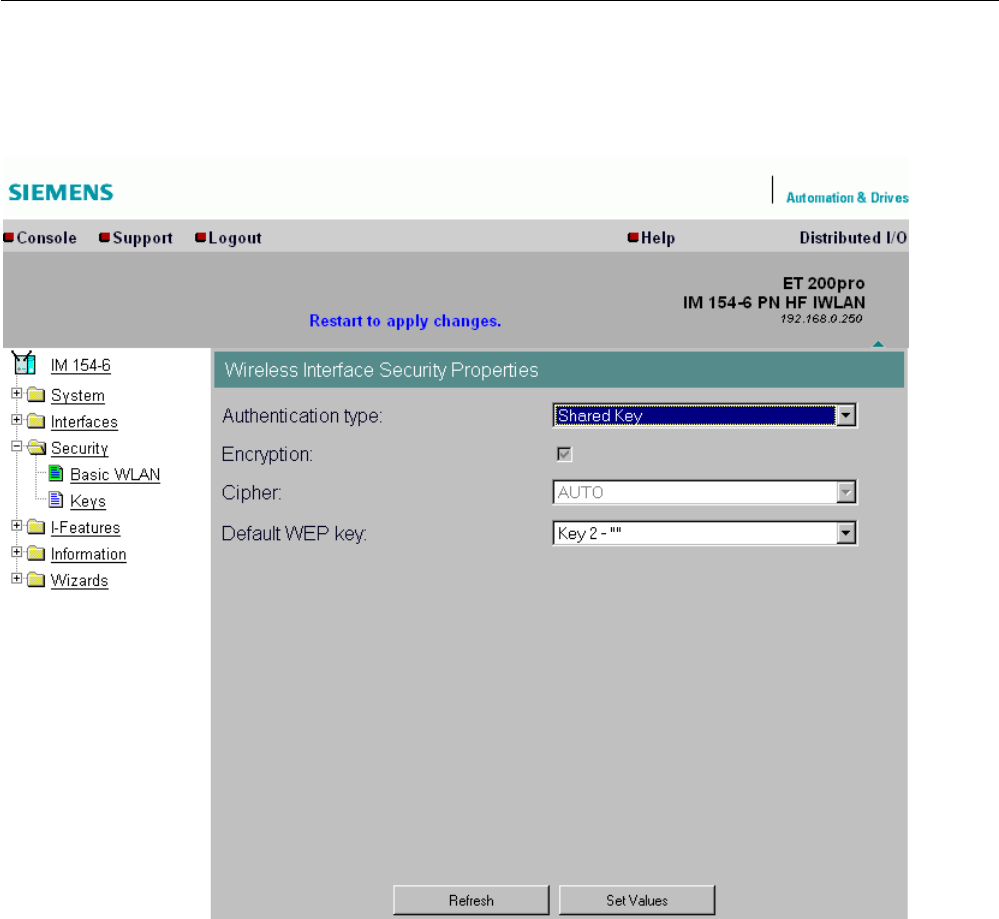Image resolution: width=999 pixels, height=919 pixels.
Task: Click the System folder icon
Action: click(36, 395)
